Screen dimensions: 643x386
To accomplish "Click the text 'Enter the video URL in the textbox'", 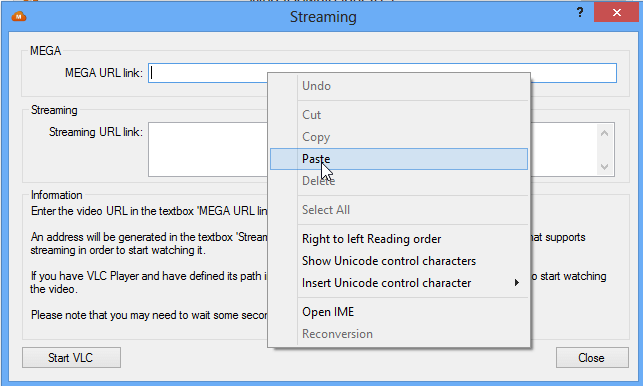I will click(x=112, y=211).
